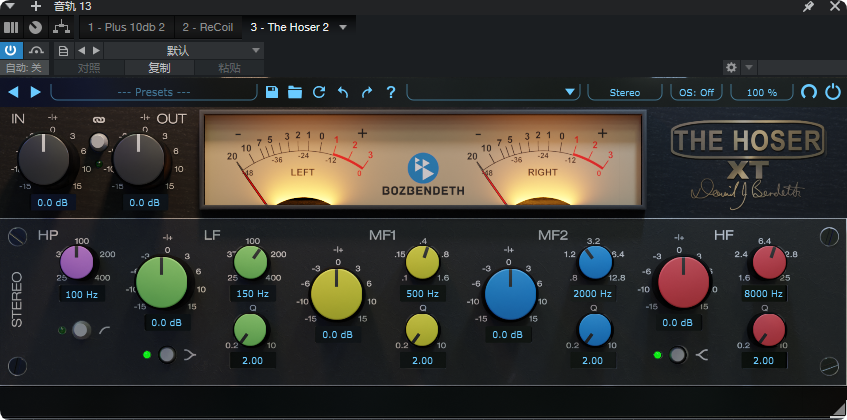Open dropdown arrow next to The Hoser 2
The image size is (847, 420).
pos(343,27)
